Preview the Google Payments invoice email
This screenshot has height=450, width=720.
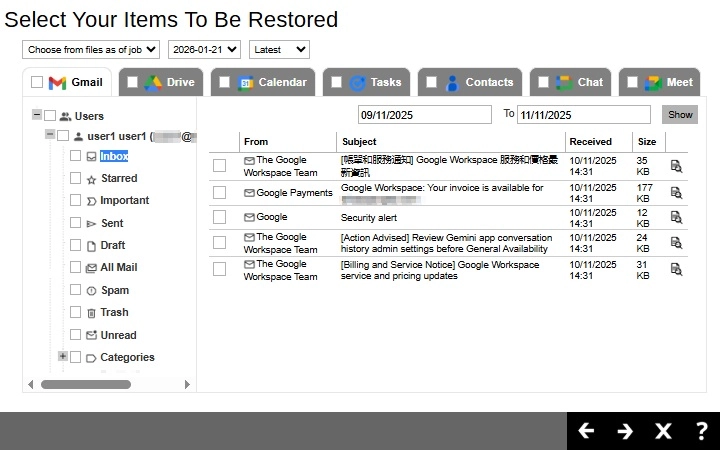click(676, 192)
